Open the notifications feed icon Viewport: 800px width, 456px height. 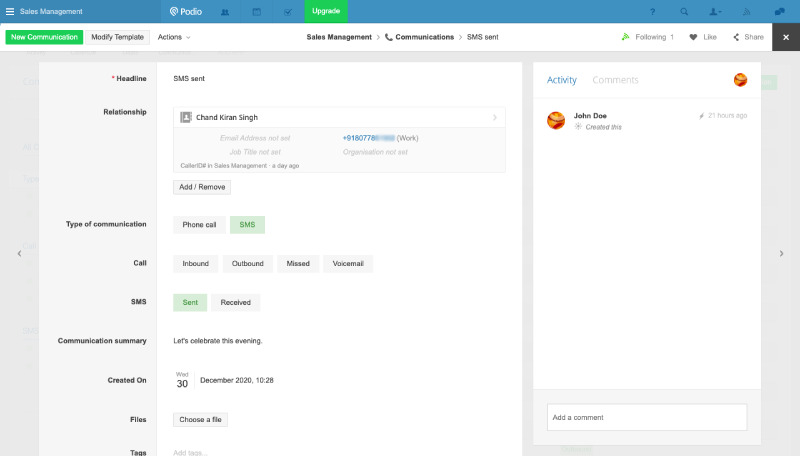(747, 11)
